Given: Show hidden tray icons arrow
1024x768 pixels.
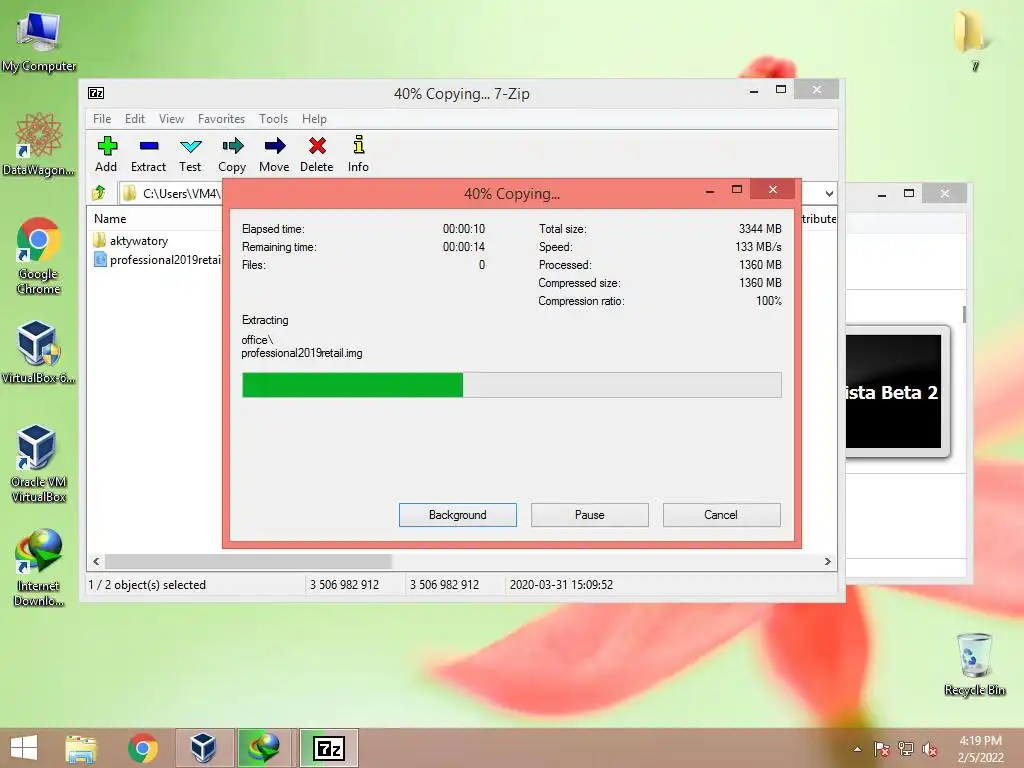Looking at the screenshot, I should tap(857, 749).
